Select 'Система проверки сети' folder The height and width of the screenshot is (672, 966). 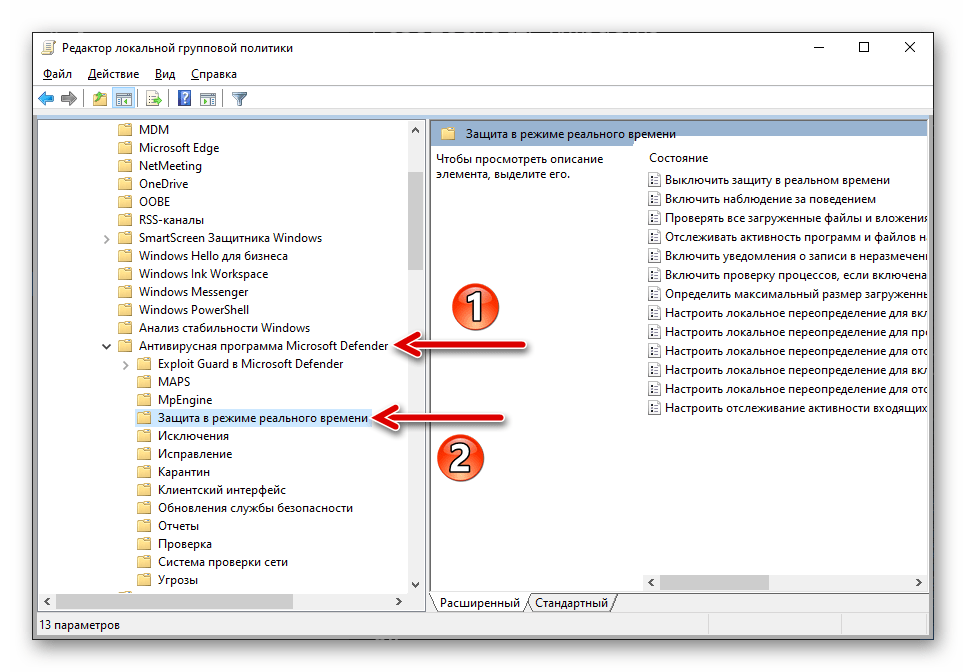[223, 562]
